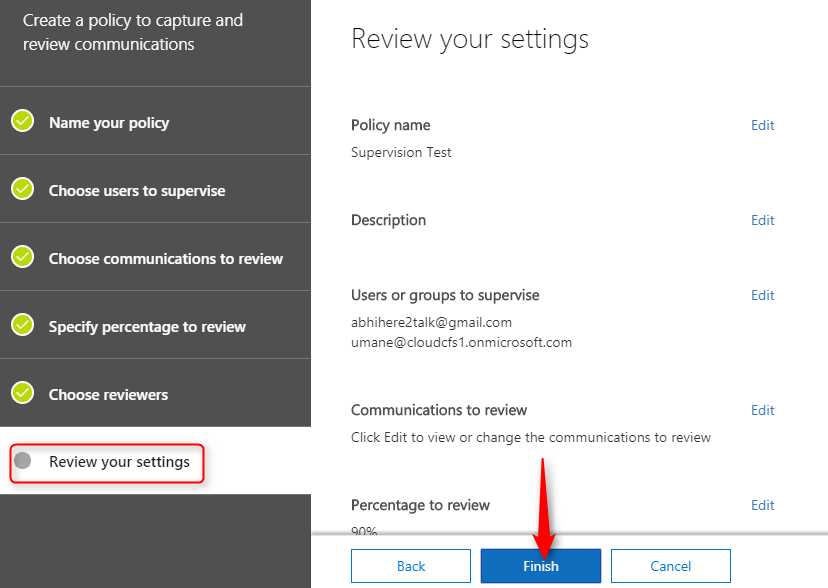Open the Choose reviewers step
The height and width of the screenshot is (588, 828).
pyautogui.click(x=155, y=393)
